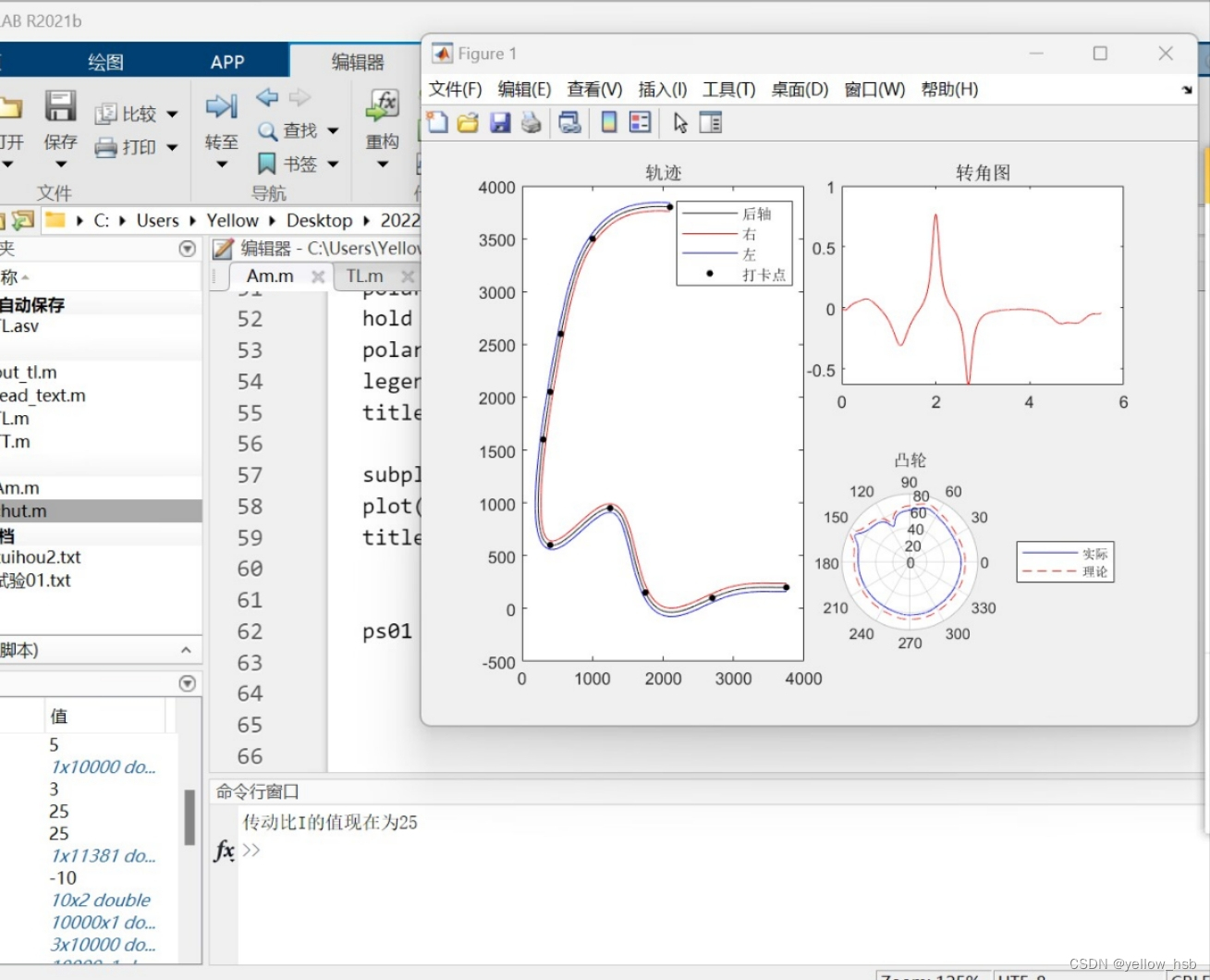The width and height of the screenshot is (1210, 980).
Task: Click the new figure document icon
Action: (436, 122)
